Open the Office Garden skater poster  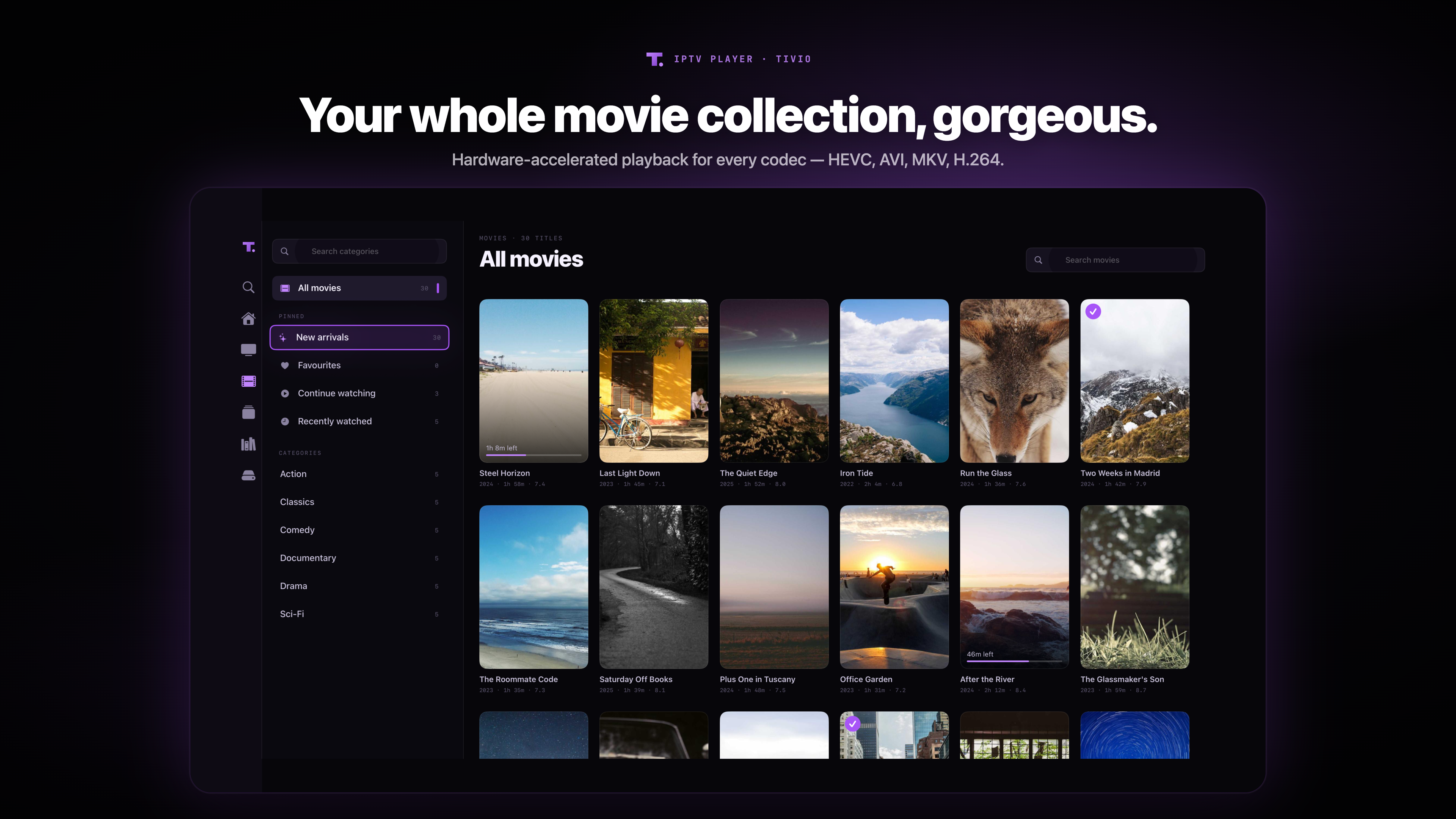pyautogui.click(x=894, y=587)
